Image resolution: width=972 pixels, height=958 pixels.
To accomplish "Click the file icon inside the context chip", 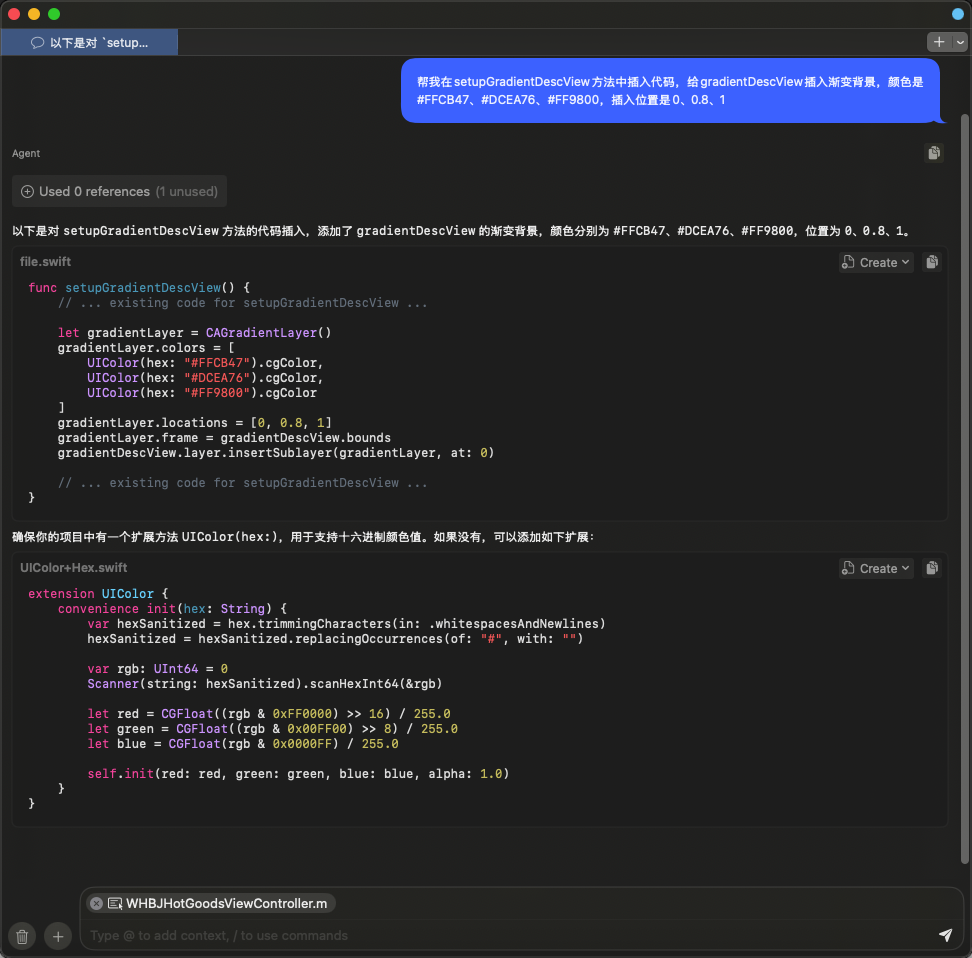I will click(x=115, y=903).
